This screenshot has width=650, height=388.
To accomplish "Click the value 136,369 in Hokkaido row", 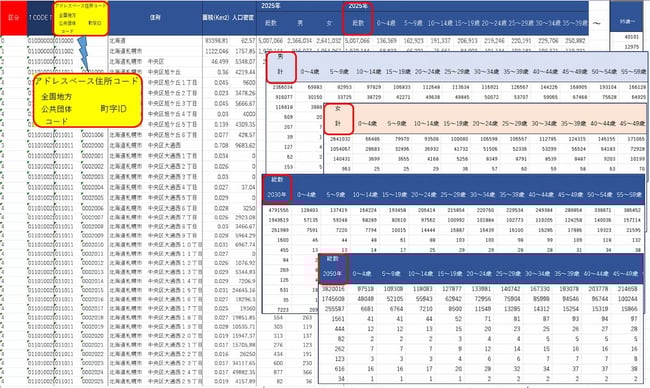I will [386, 41].
